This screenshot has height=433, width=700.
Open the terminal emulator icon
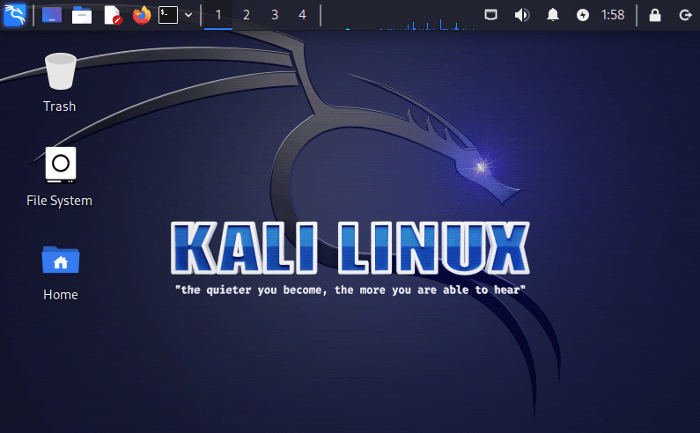click(x=168, y=15)
